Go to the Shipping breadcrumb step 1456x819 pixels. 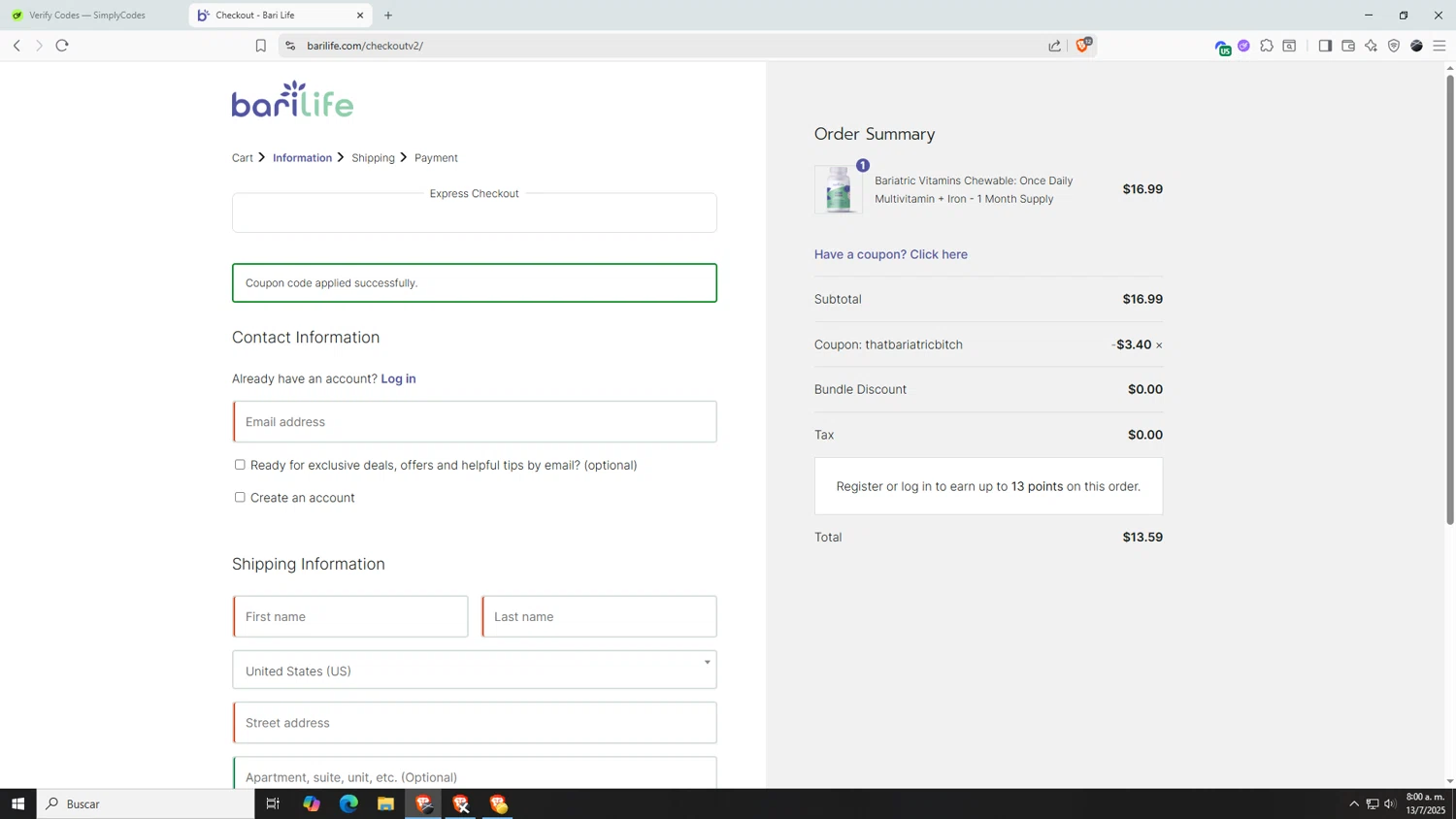click(x=373, y=158)
